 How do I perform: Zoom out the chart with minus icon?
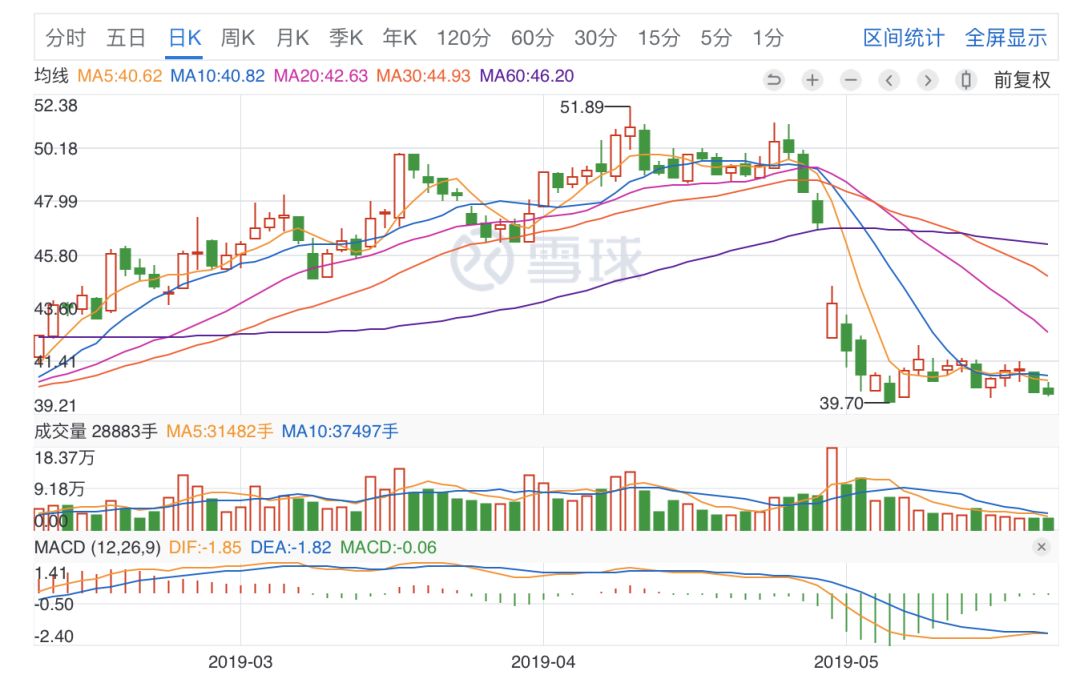click(x=850, y=80)
